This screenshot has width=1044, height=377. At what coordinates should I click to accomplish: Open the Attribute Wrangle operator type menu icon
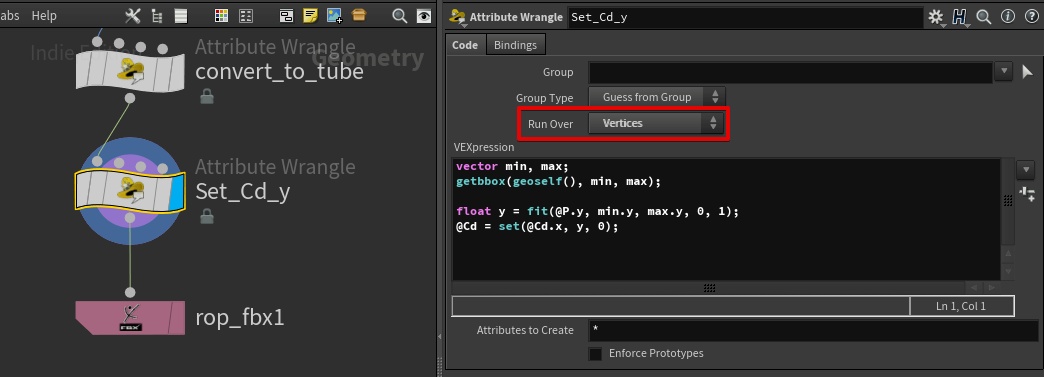pyautogui.click(x=457, y=18)
